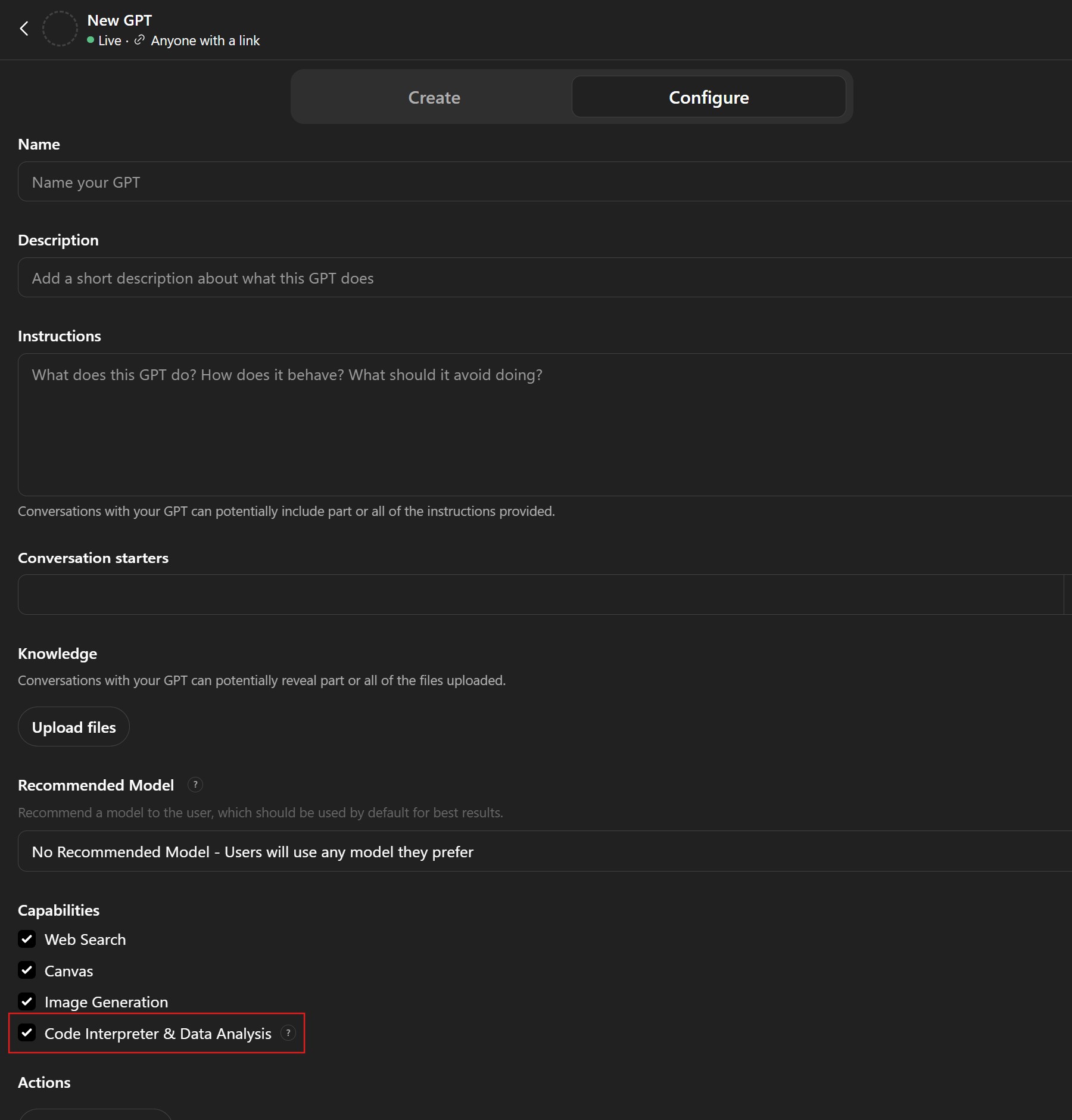Click the green Live status indicator
Image resolution: width=1072 pixels, height=1120 pixels.
pos(91,41)
